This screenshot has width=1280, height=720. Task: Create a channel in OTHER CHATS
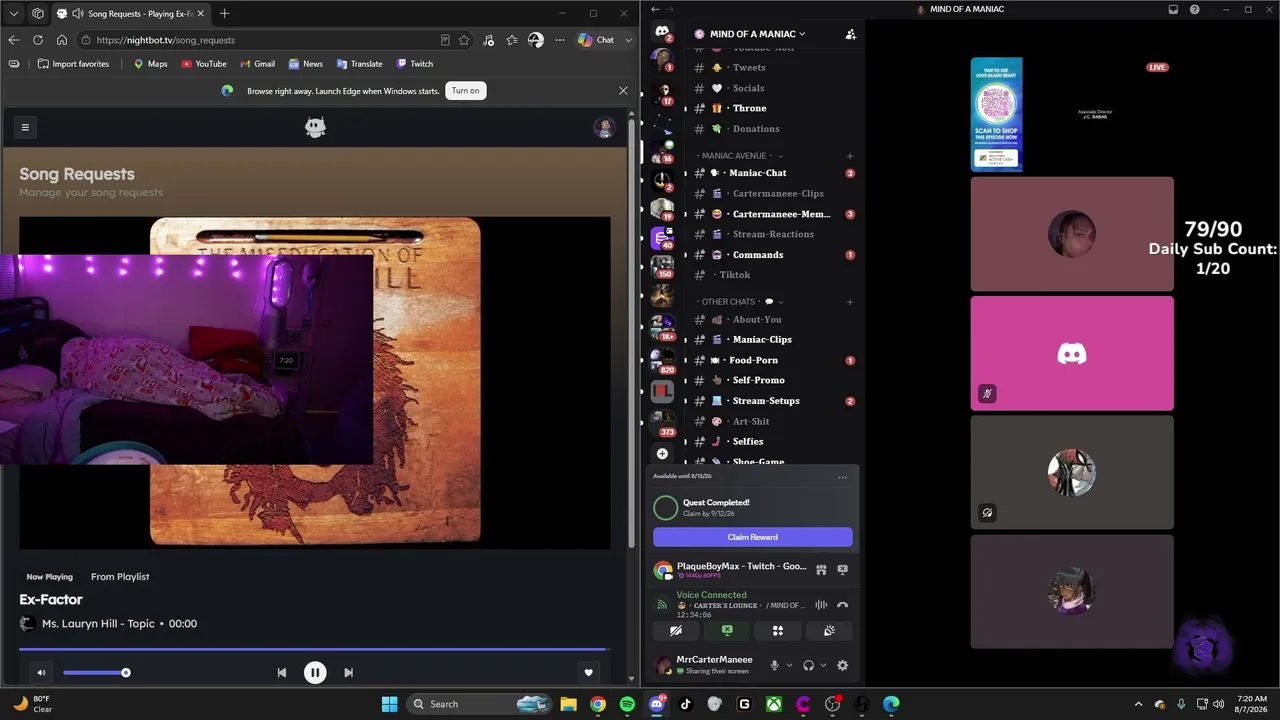850,302
